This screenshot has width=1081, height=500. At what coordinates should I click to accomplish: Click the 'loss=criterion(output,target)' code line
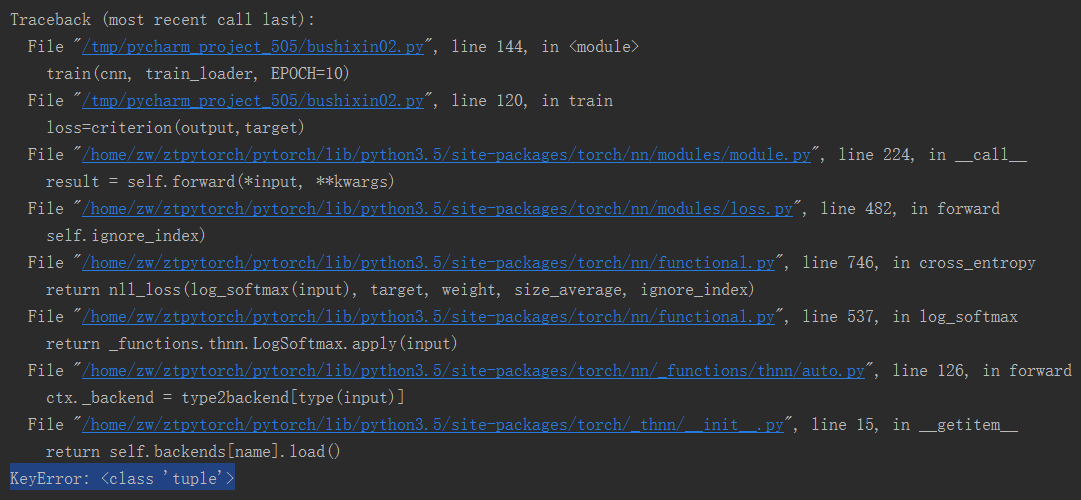pyautogui.click(x=175, y=128)
